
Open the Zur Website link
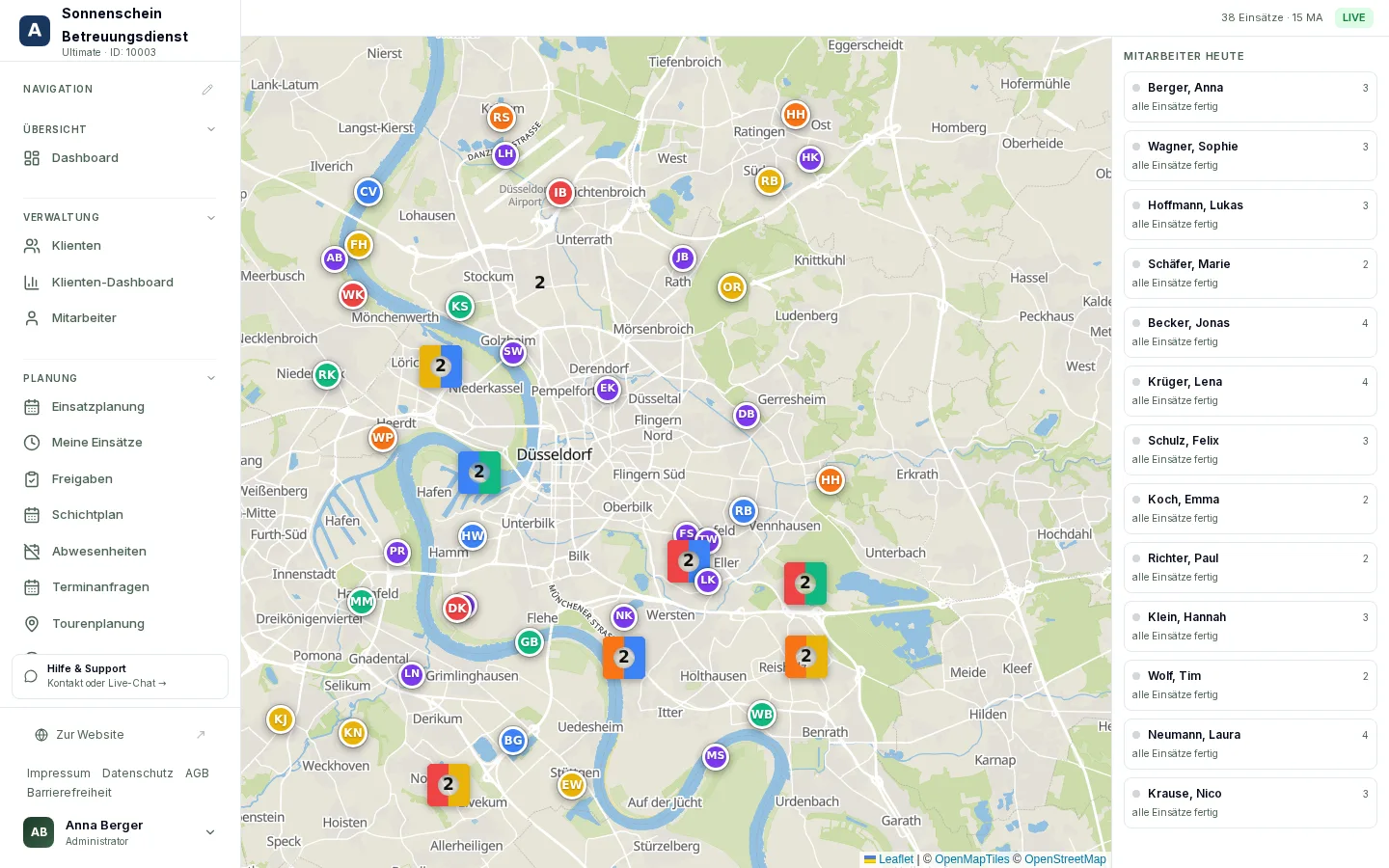click(x=120, y=735)
